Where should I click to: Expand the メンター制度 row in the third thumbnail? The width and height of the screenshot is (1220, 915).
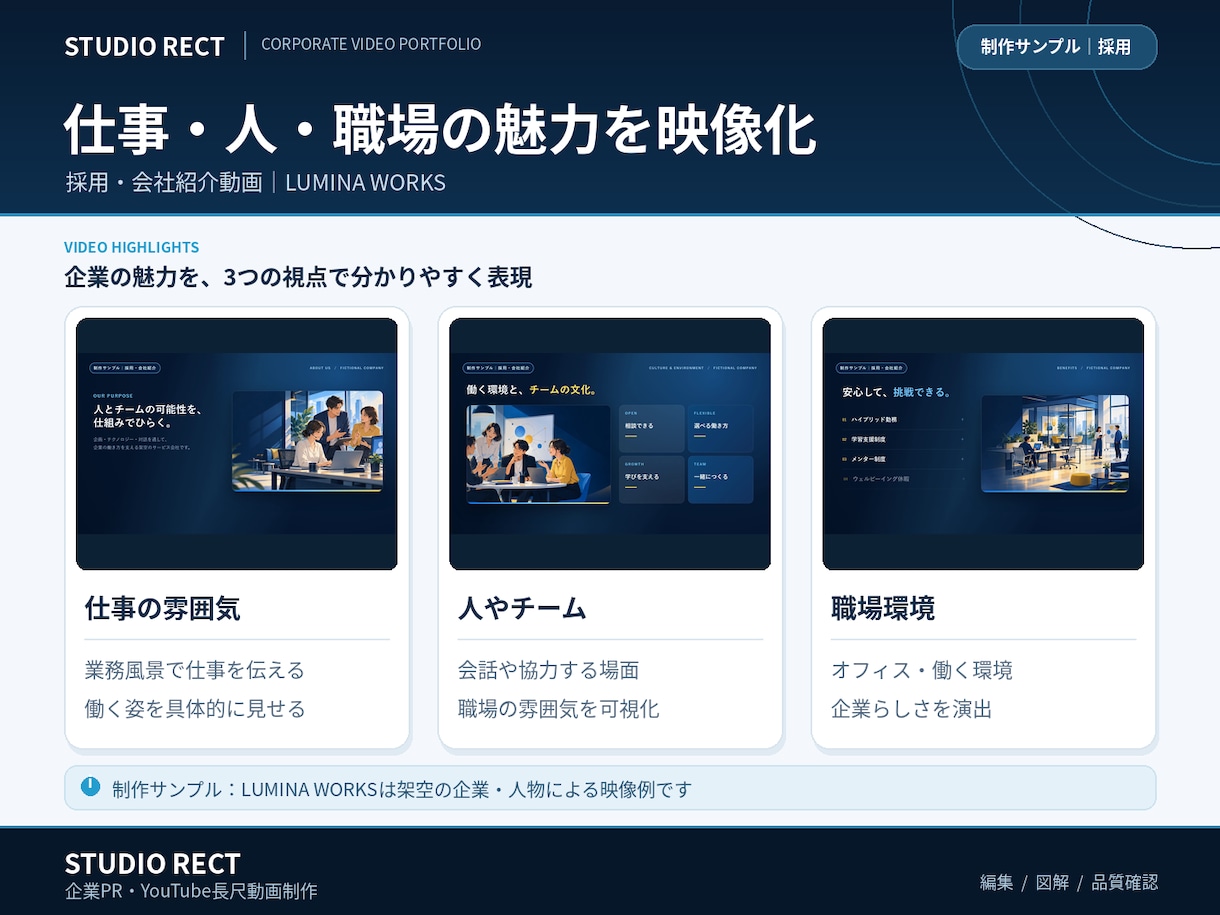click(x=904, y=459)
